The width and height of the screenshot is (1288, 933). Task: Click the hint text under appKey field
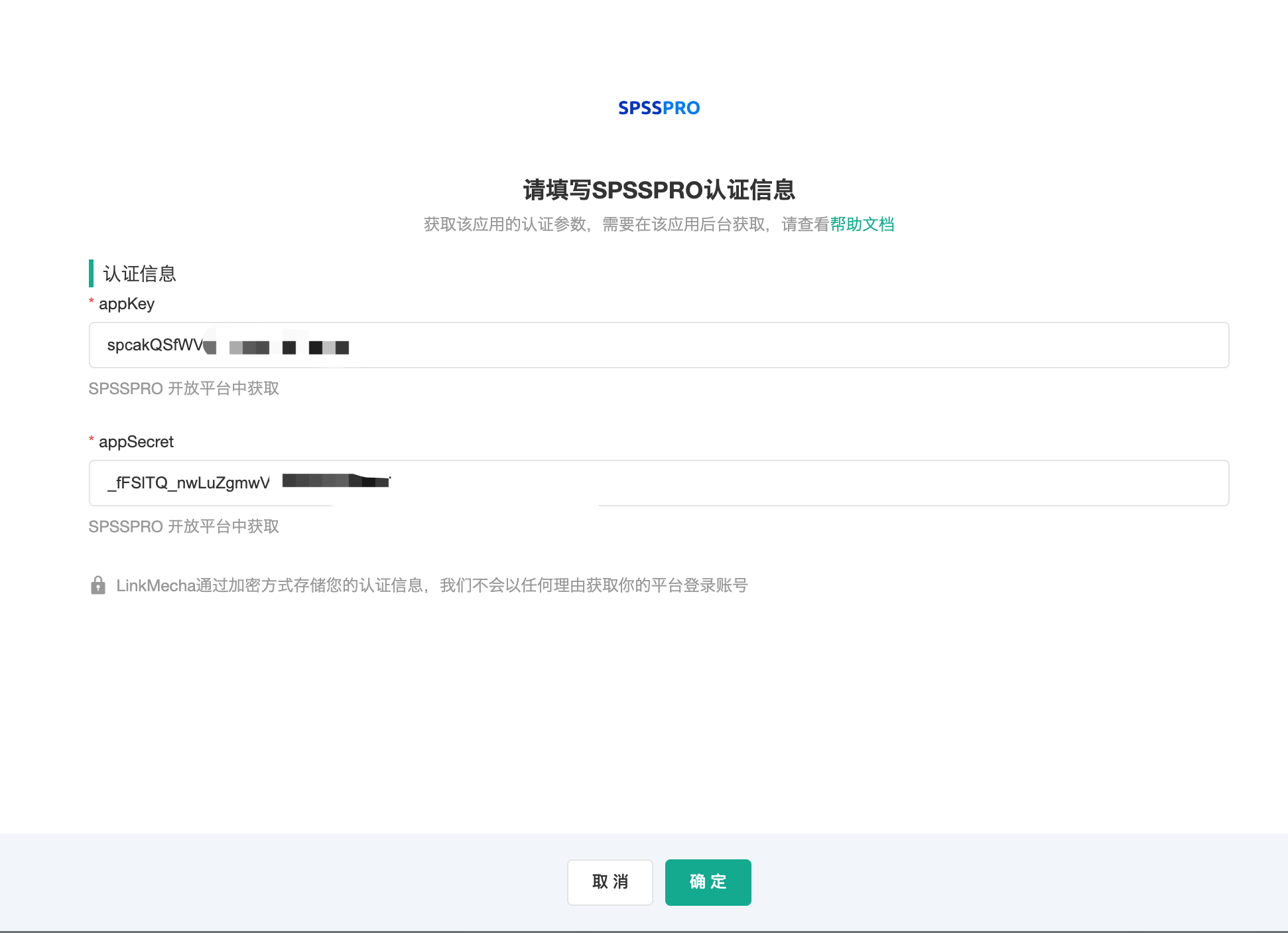pos(184,388)
